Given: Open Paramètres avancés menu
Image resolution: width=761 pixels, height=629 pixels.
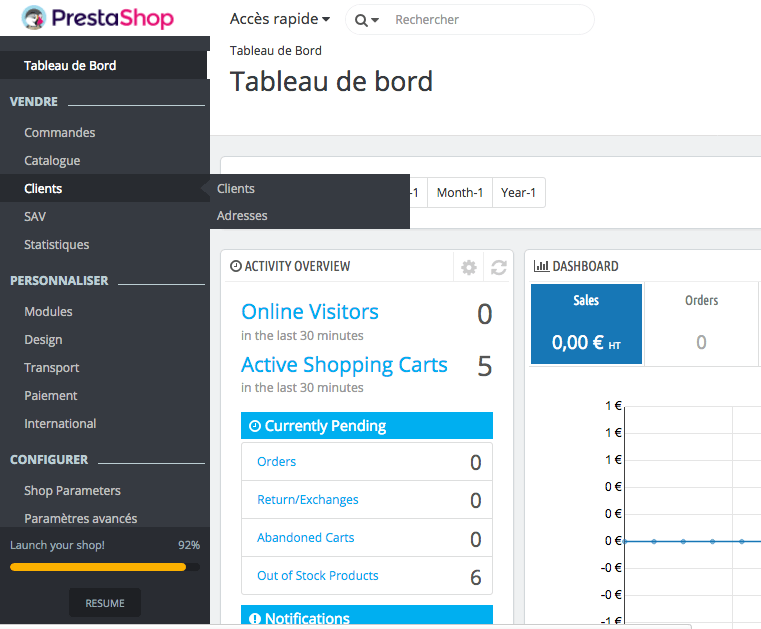Looking at the screenshot, I should [81, 518].
